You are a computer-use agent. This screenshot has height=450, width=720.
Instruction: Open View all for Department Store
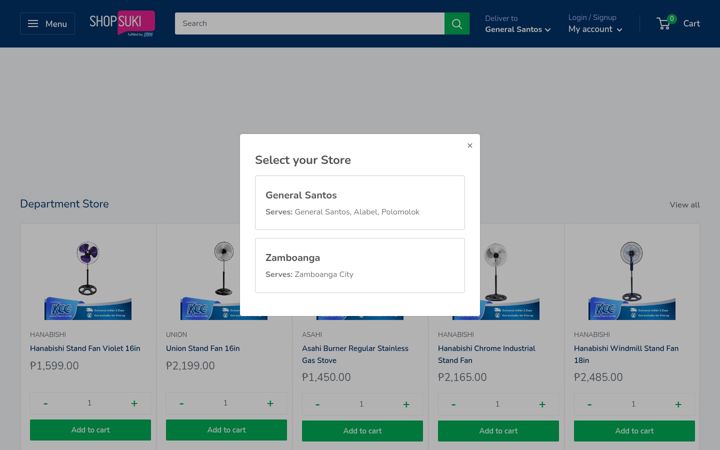click(684, 205)
